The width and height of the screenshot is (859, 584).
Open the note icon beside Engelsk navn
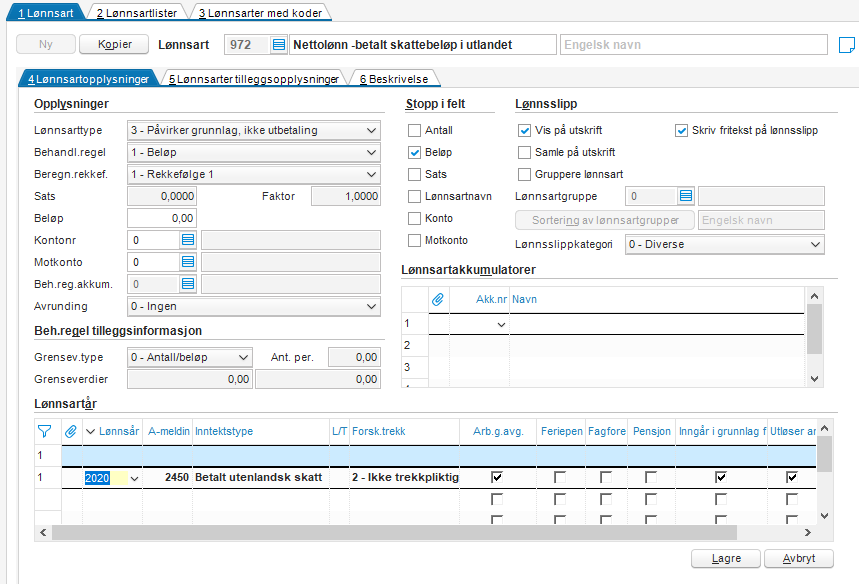(x=846, y=45)
